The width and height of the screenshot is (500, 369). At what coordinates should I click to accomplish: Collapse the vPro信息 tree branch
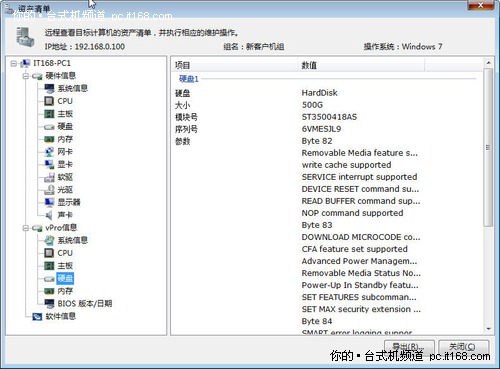25,228
